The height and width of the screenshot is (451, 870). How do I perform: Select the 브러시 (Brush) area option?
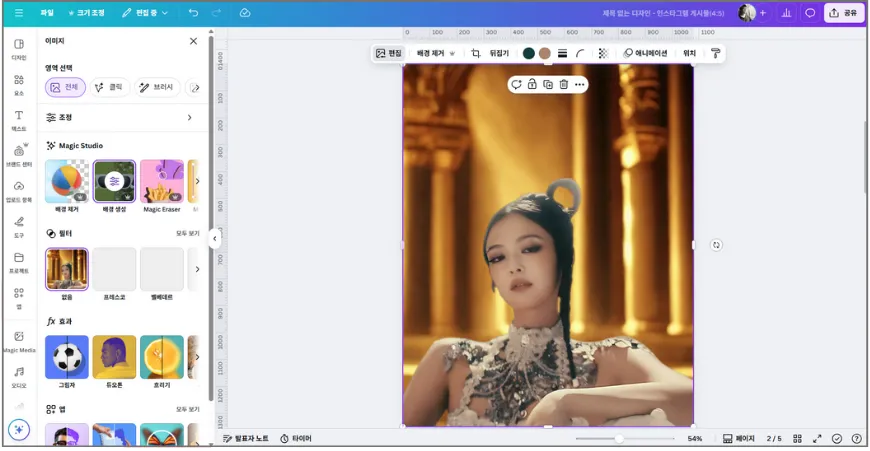click(x=157, y=87)
